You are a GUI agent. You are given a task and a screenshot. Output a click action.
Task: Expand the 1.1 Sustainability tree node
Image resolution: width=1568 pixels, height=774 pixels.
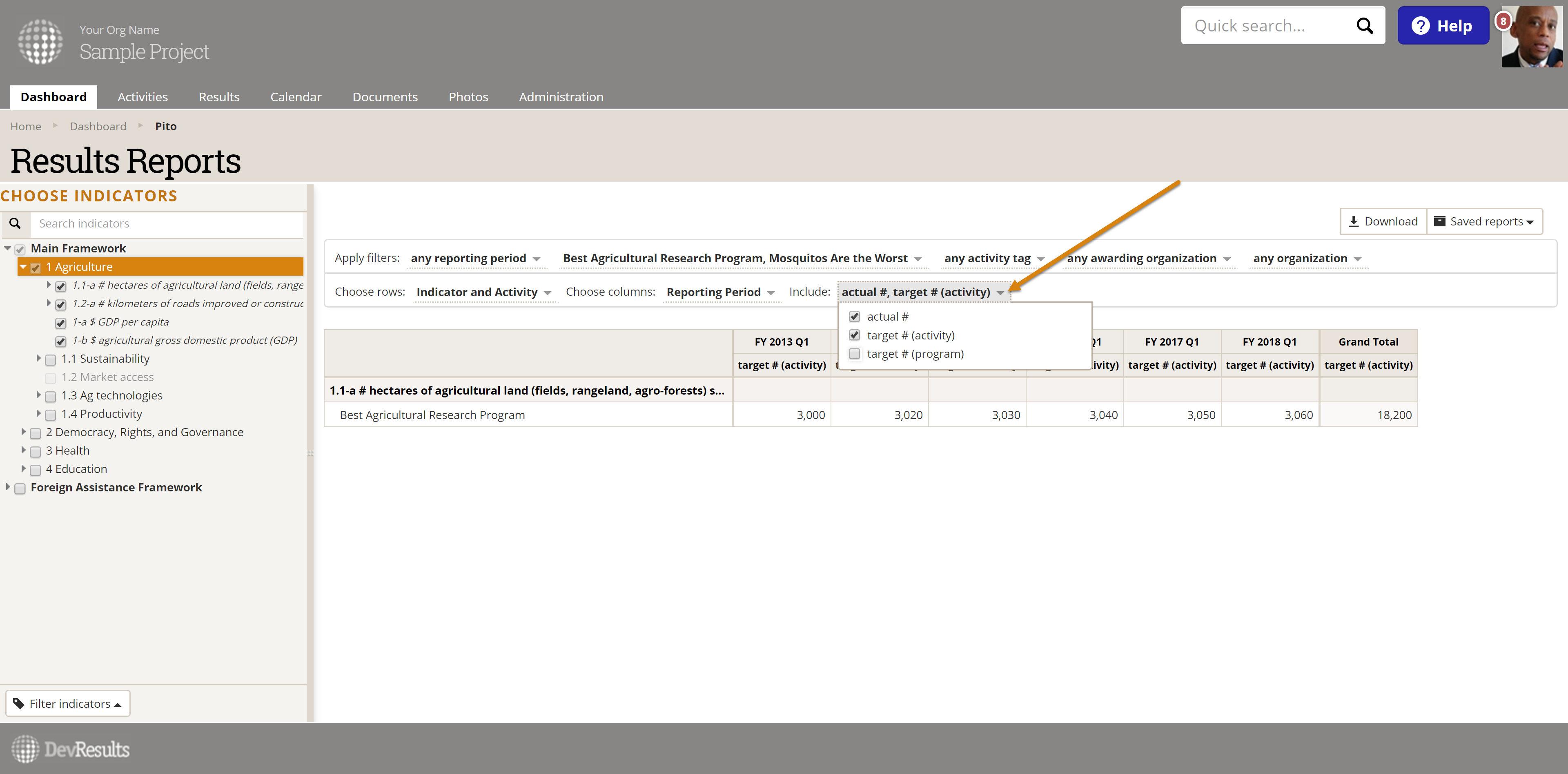(x=38, y=358)
